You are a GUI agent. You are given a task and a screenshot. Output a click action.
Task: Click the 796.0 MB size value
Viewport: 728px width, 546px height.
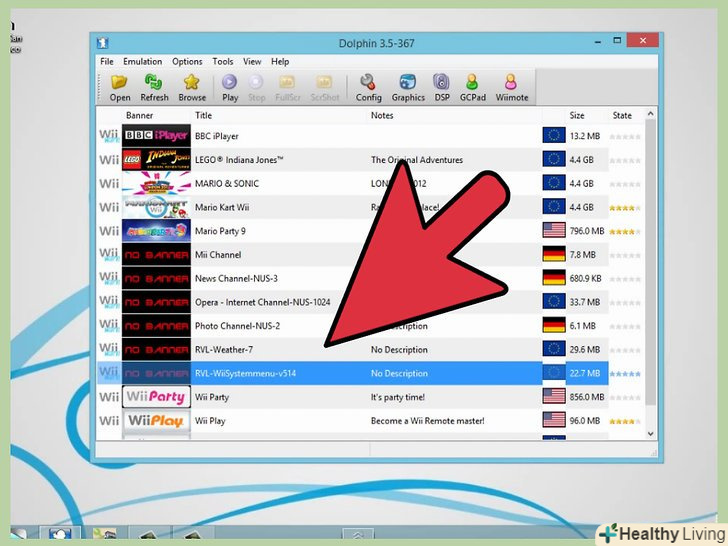click(x=587, y=231)
